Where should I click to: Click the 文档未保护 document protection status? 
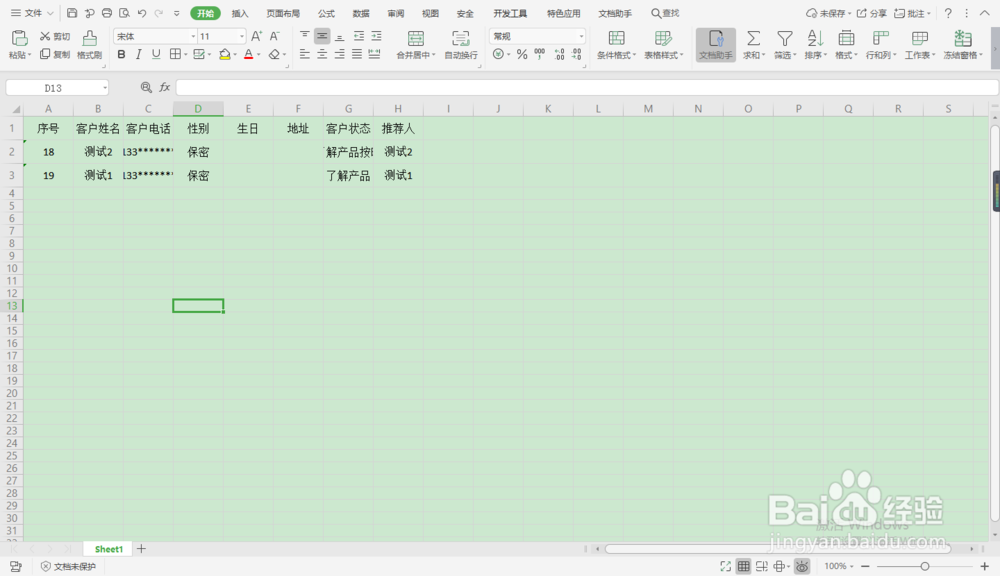68,566
